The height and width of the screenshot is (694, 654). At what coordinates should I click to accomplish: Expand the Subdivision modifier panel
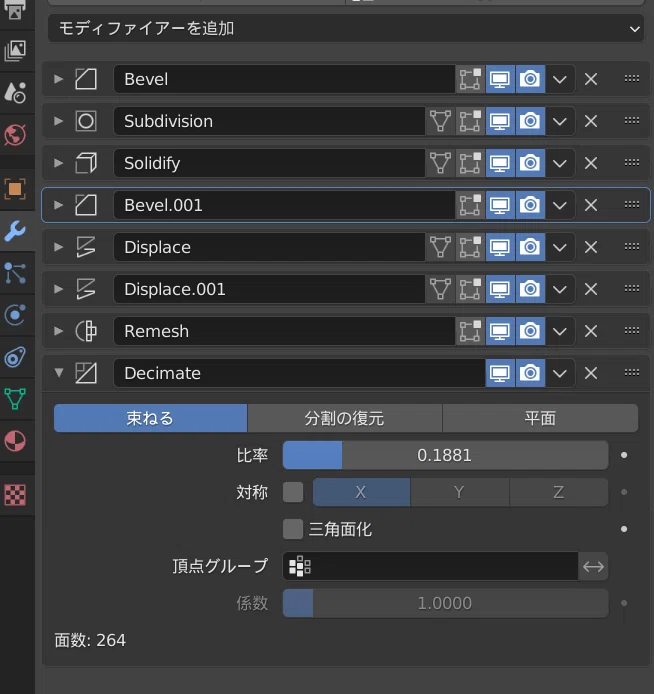tap(58, 121)
